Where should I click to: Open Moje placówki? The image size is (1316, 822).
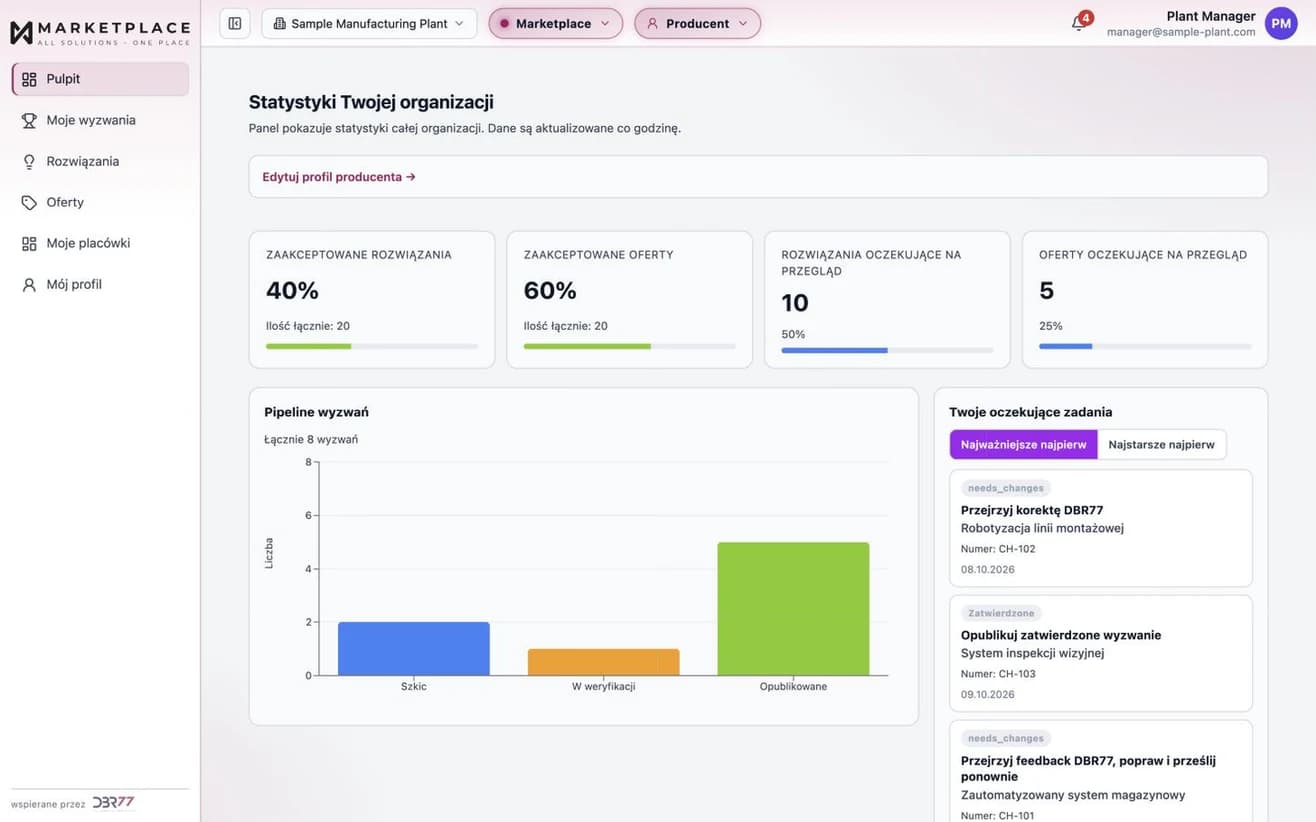tap(100, 243)
